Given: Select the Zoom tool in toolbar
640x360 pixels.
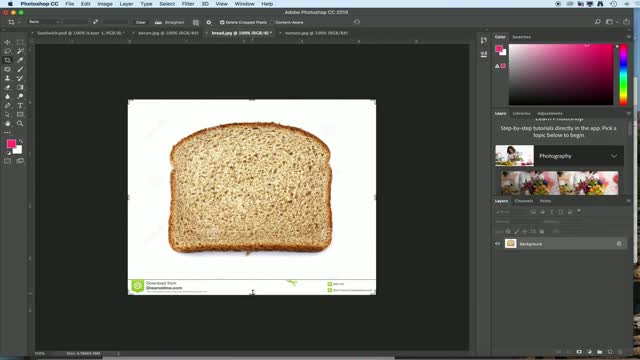Looking at the screenshot, I should pos(20,123).
